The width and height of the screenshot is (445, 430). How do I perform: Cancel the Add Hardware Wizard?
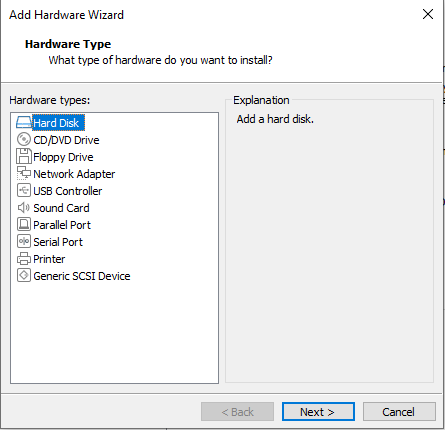point(399,412)
